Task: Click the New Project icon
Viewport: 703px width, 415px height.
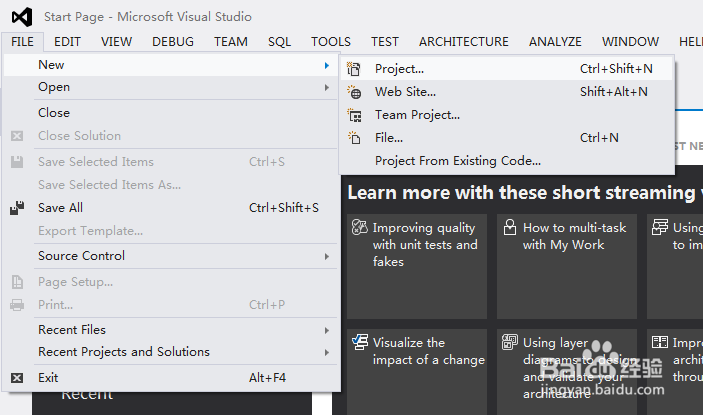Action: tap(354, 69)
